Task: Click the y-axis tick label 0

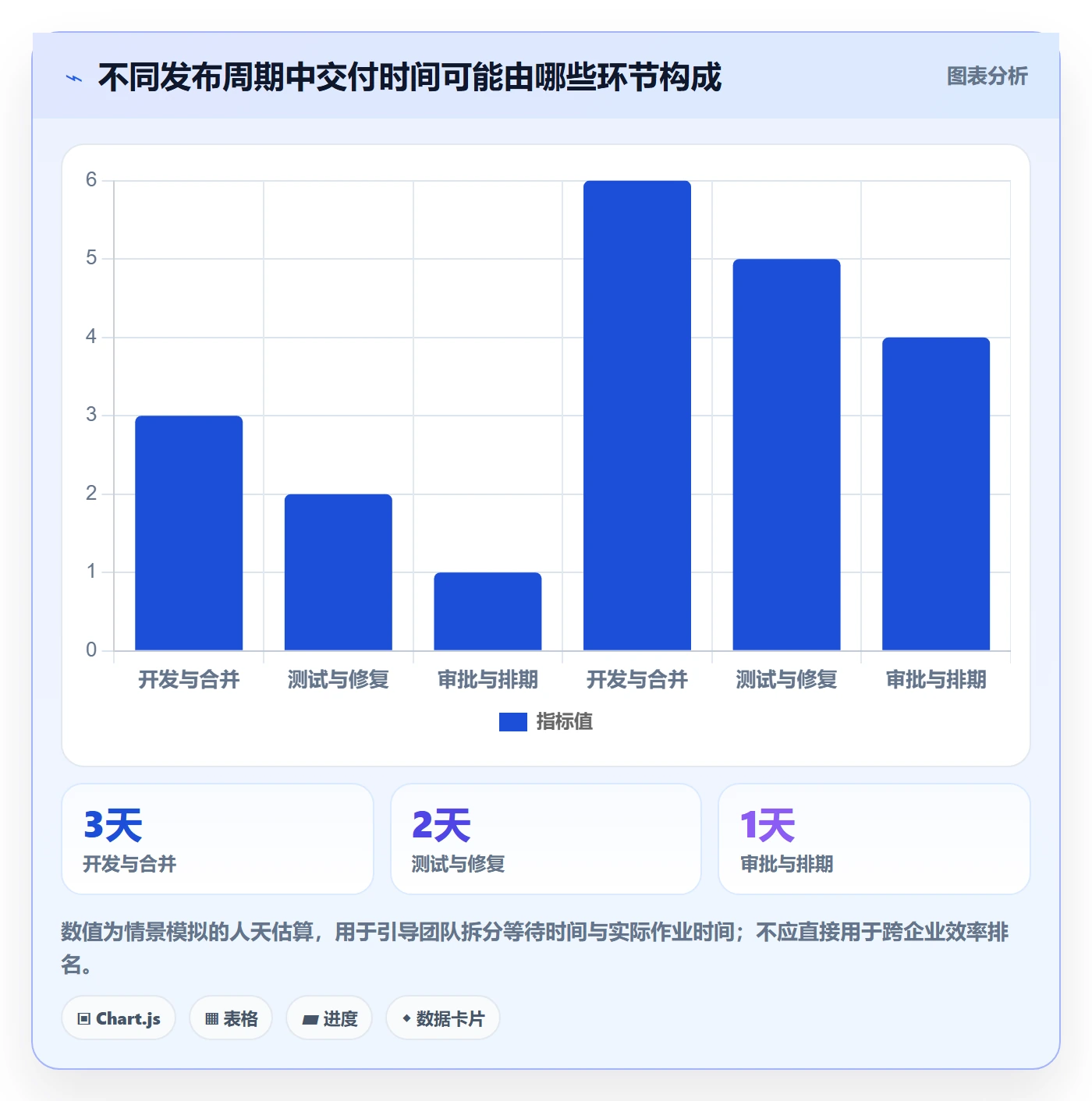Action: [91, 650]
